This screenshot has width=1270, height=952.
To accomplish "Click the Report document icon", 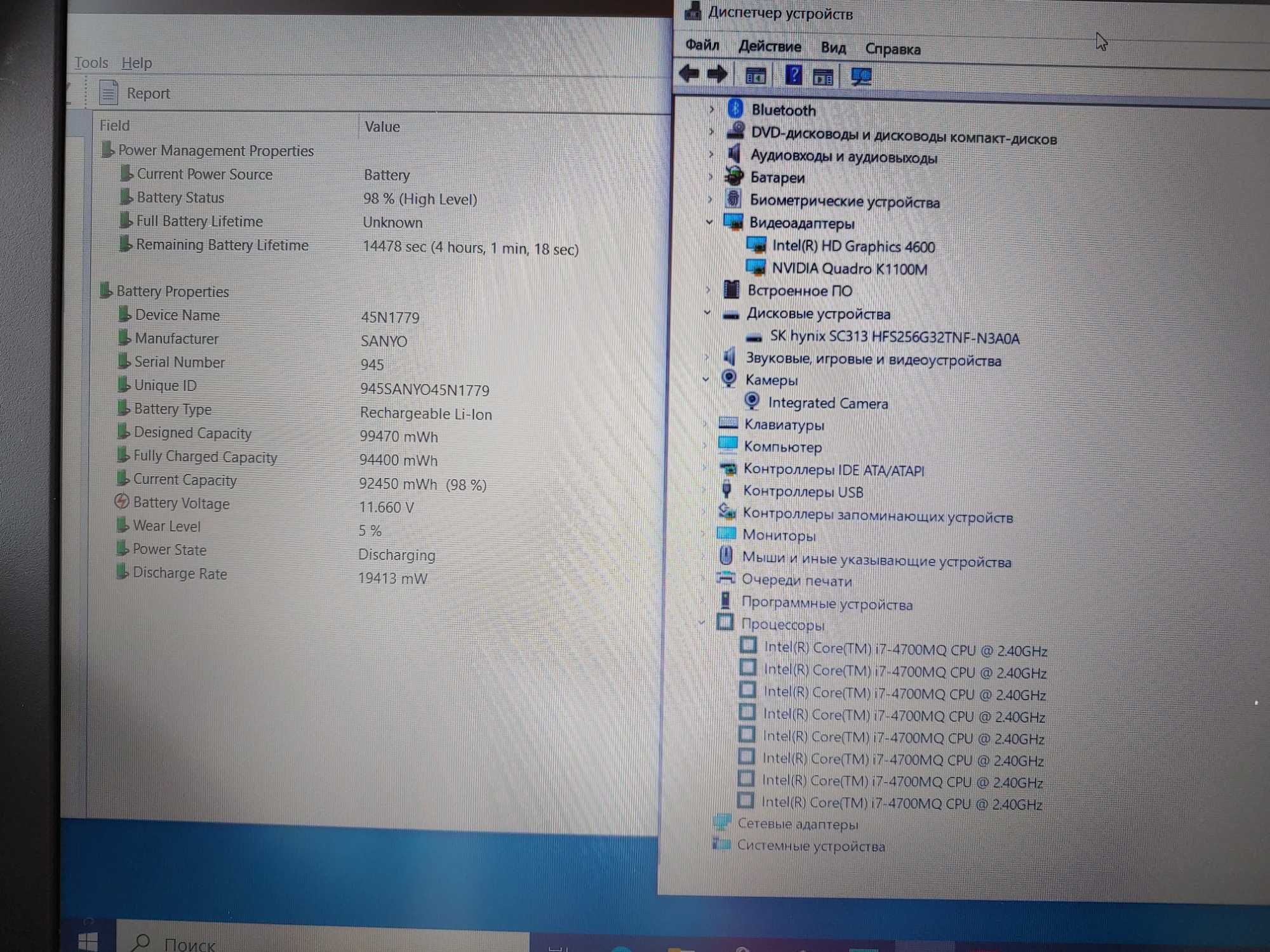I will (109, 93).
